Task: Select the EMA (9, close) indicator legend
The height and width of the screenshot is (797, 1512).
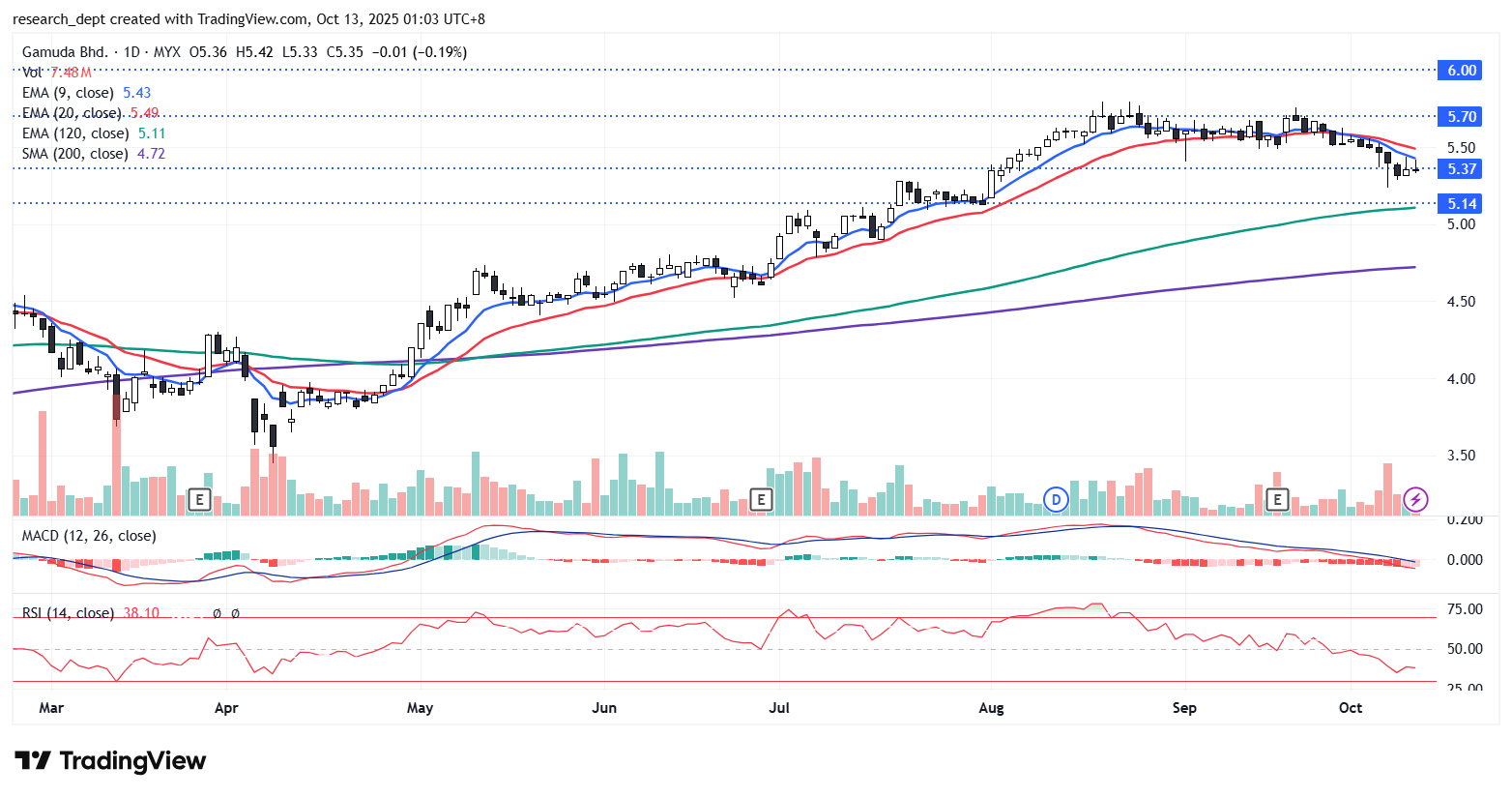Action: click(68, 93)
